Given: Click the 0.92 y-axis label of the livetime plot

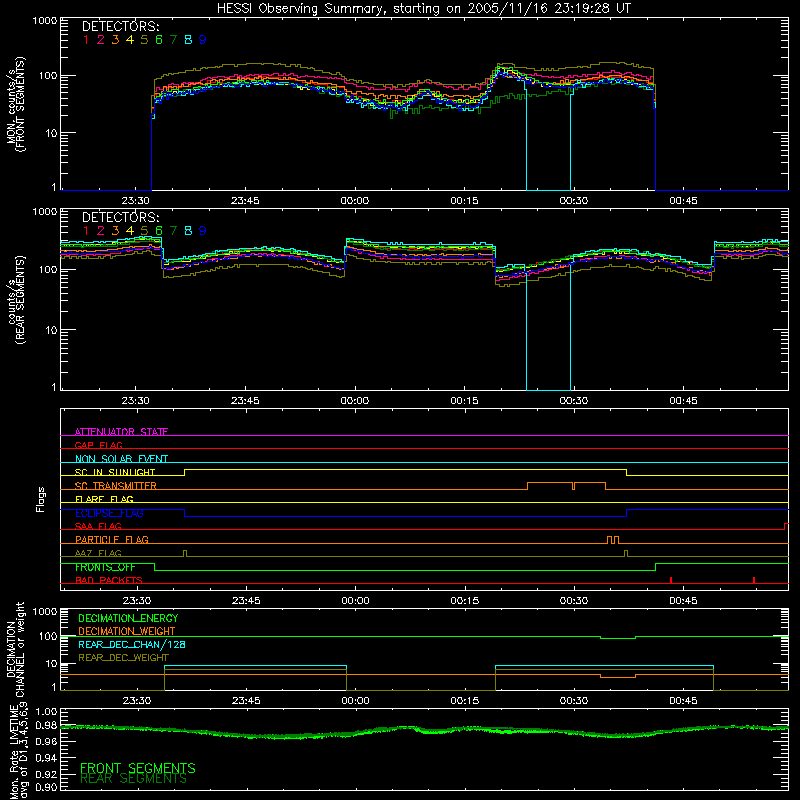Looking at the screenshot, I should (46, 774).
